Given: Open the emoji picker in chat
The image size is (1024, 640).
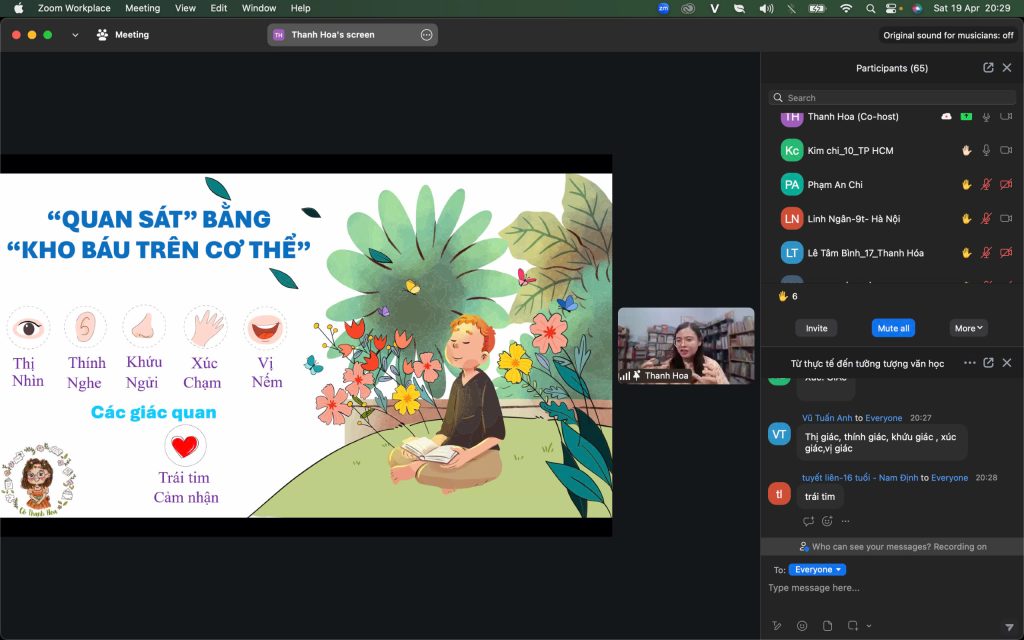Looking at the screenshot, I should pyautogui.click(x=802, y=626).
